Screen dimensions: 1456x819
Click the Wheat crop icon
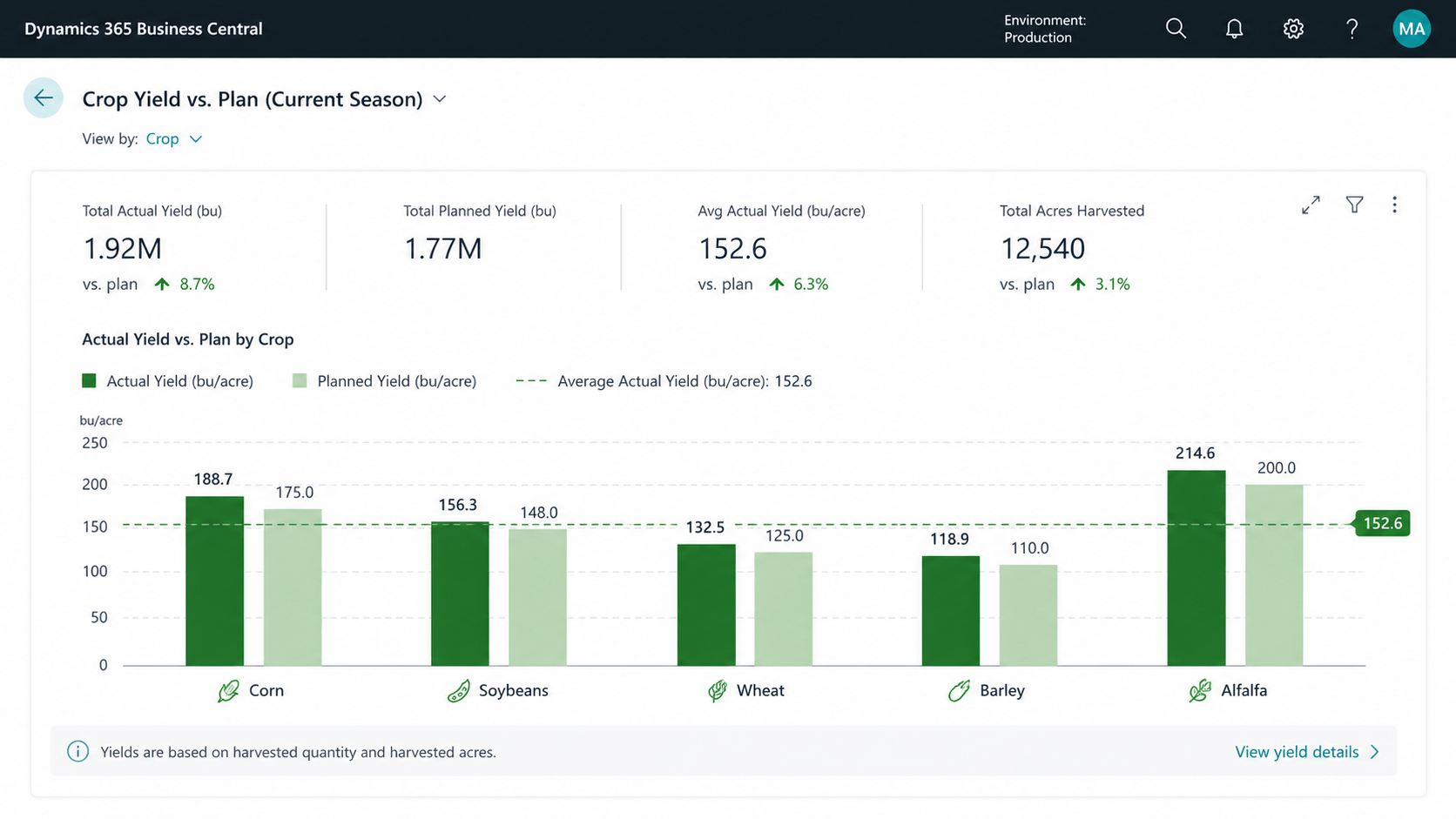(717, 691)
